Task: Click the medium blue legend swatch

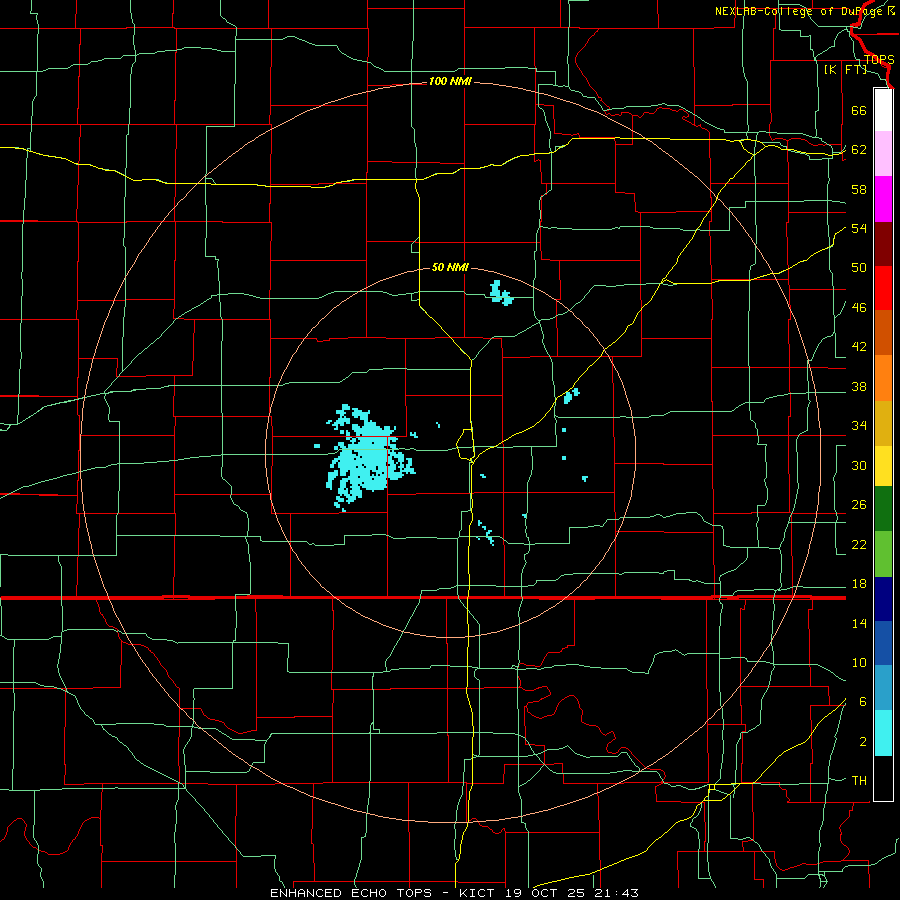Action: tap(883, 643)
